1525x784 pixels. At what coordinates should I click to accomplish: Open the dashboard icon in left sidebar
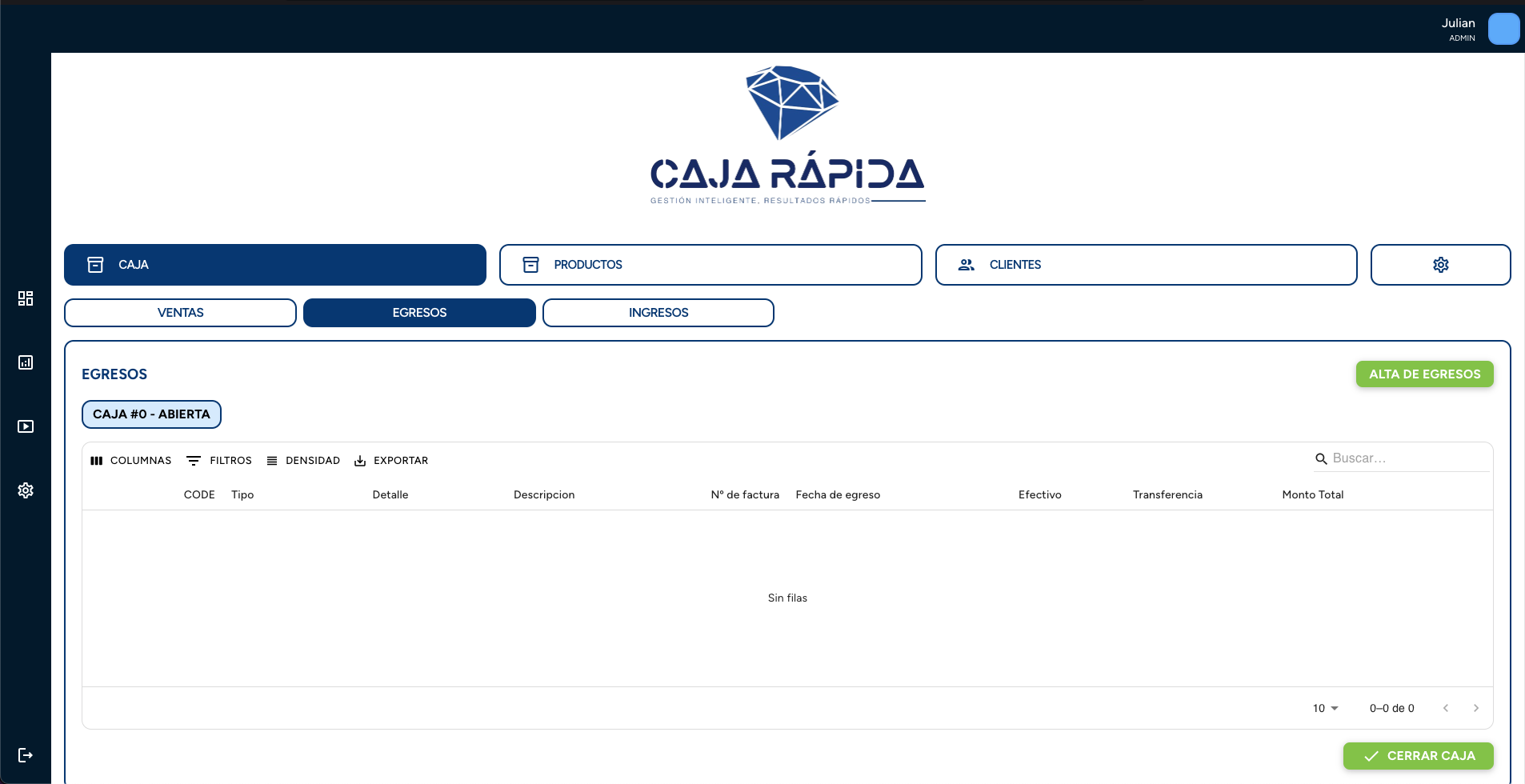pos(26,298)
